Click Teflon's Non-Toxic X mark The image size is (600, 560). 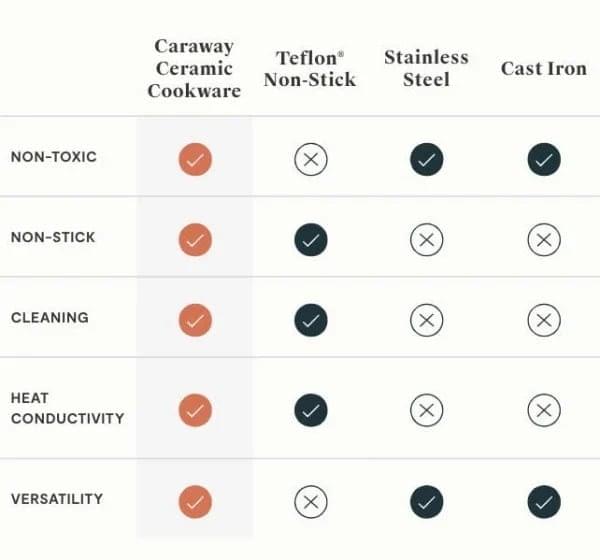tap(311, 159)
